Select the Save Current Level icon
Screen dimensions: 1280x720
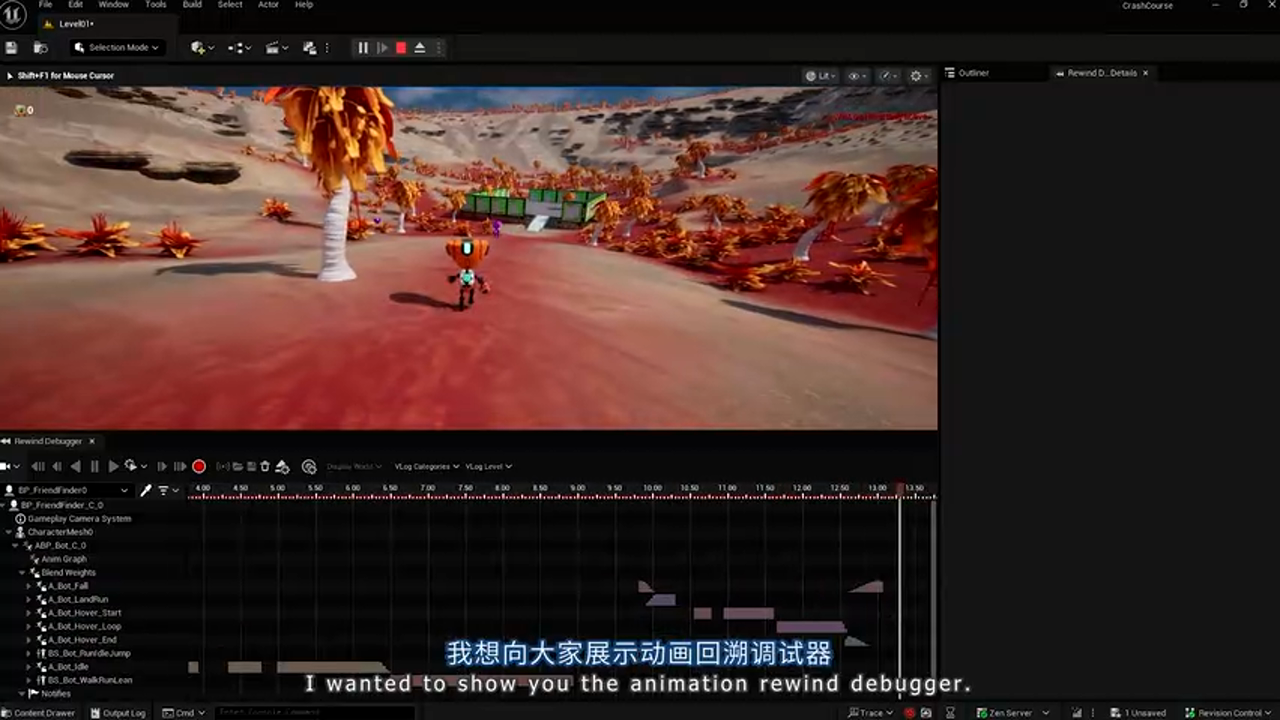click(11, 47)
